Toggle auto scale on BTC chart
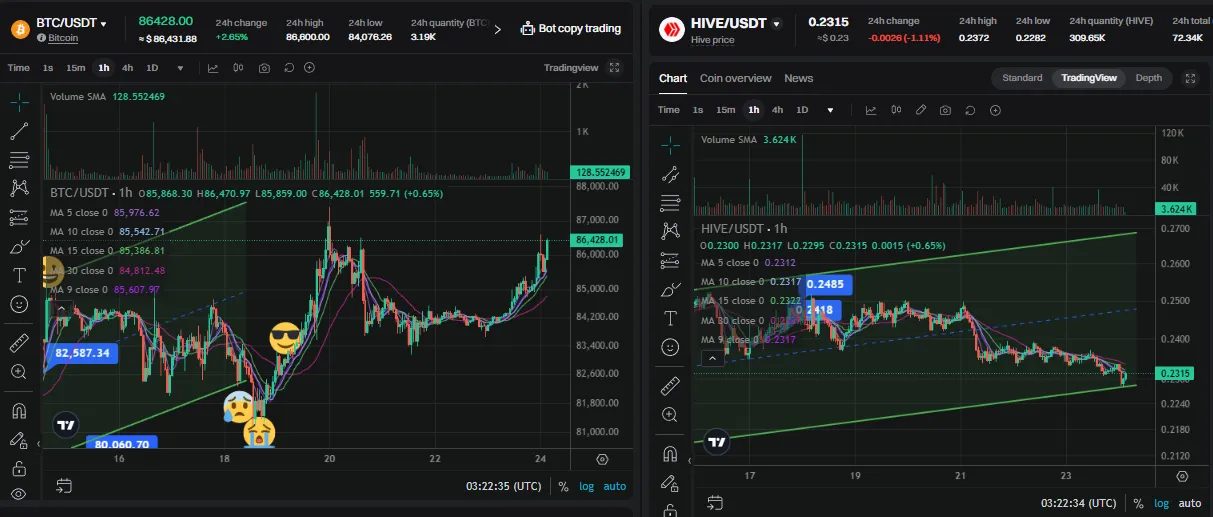Screen dimensions: 1213x517 (x=615, y=486)
